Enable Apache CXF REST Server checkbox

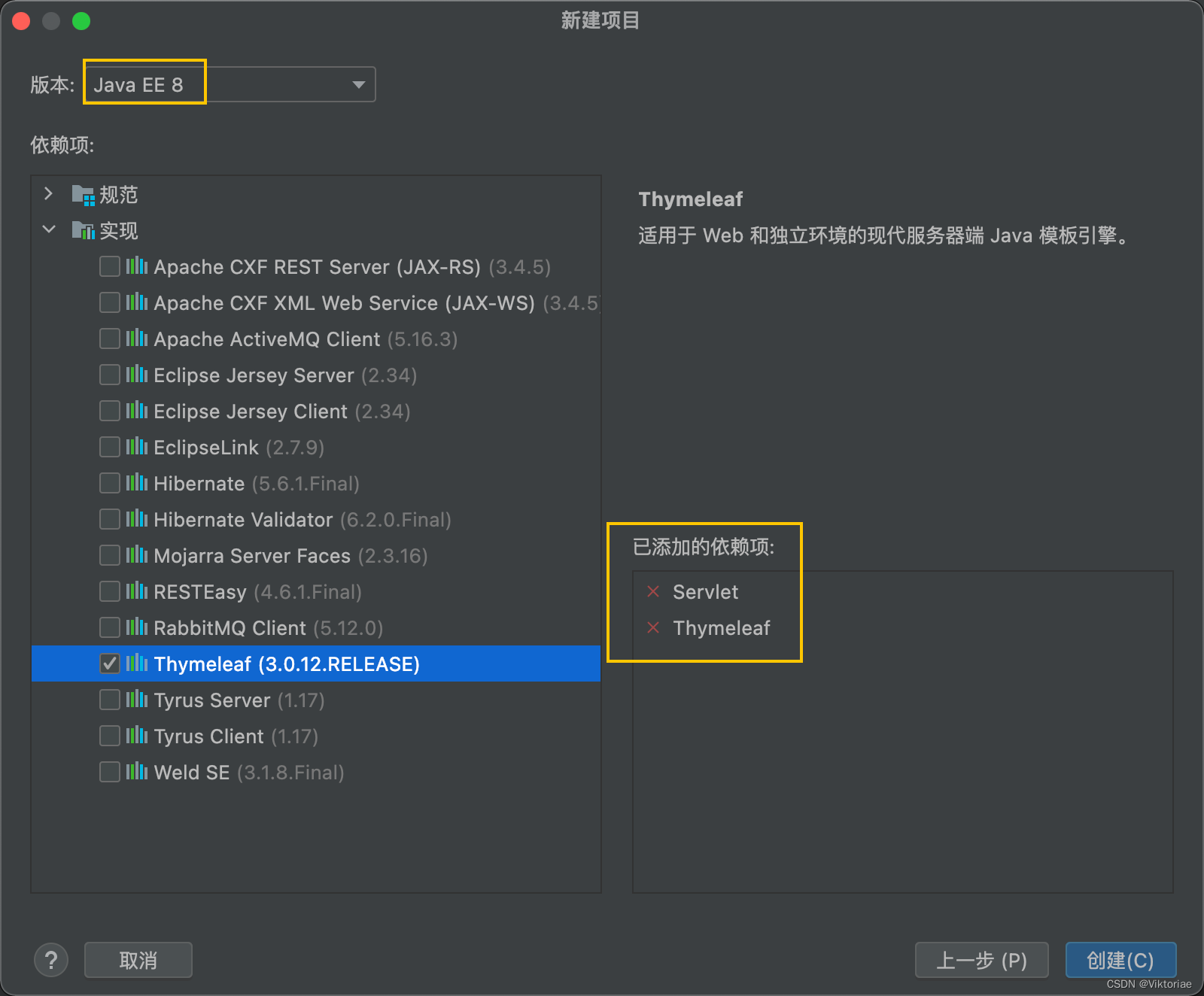tap(110, 266)
